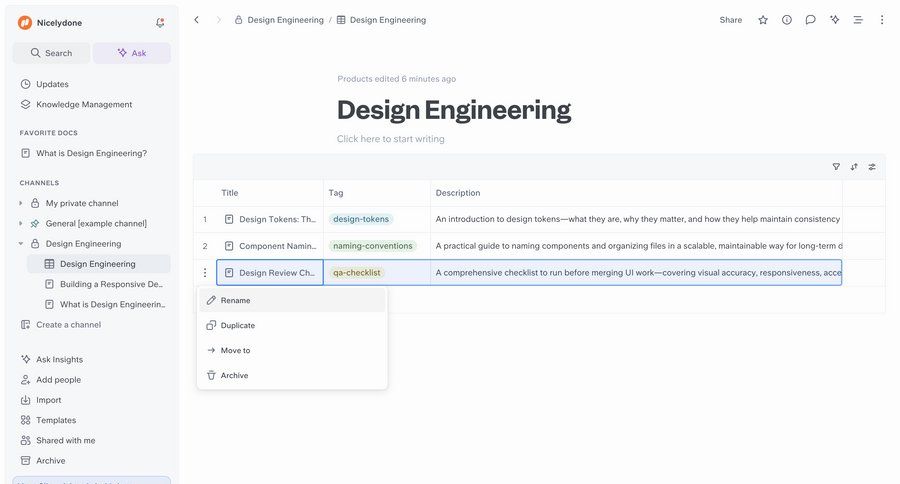
Task: Open the notifications bell icon
Action: 160,22
